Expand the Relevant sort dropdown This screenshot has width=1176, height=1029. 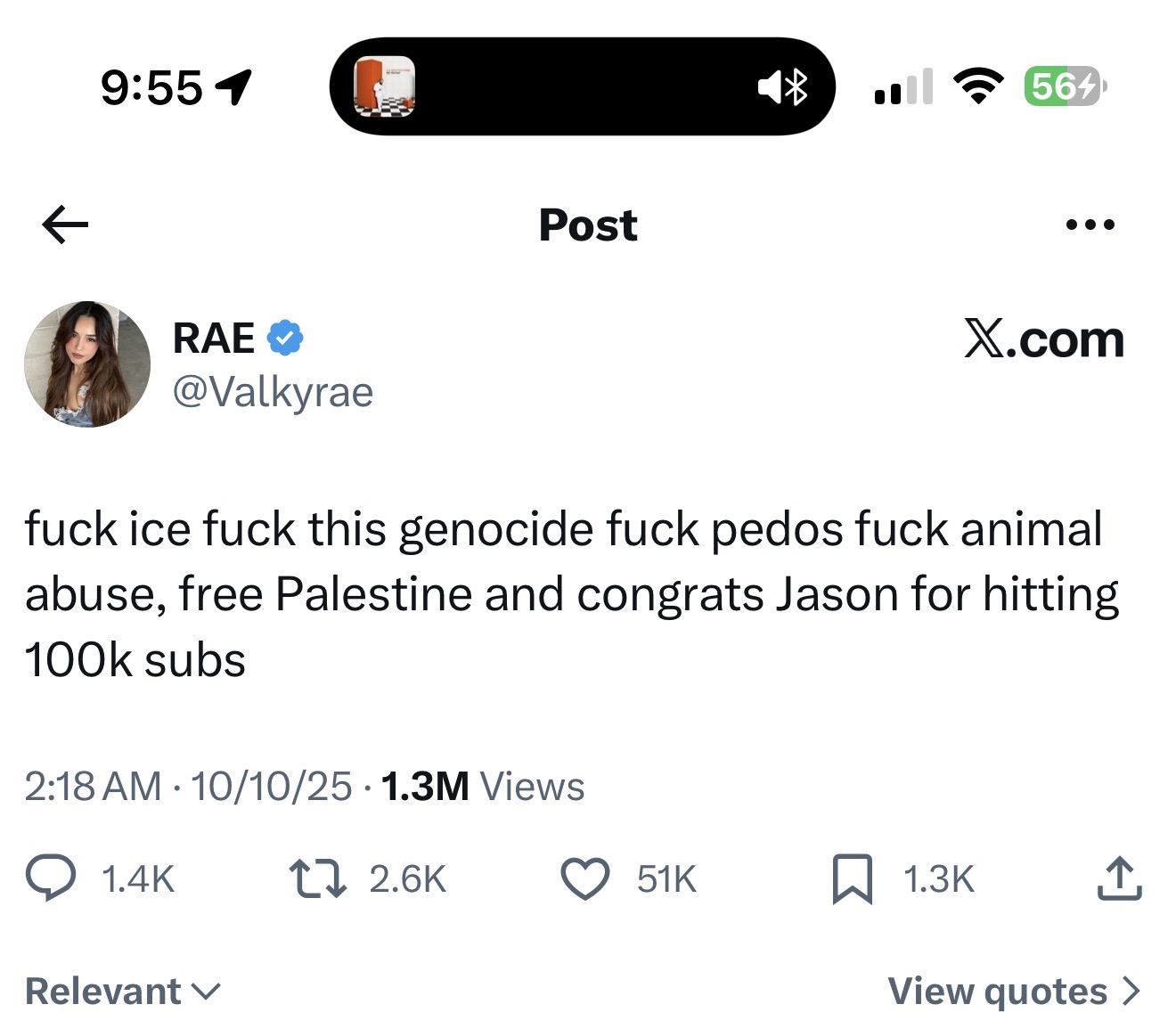coord(123,991)
